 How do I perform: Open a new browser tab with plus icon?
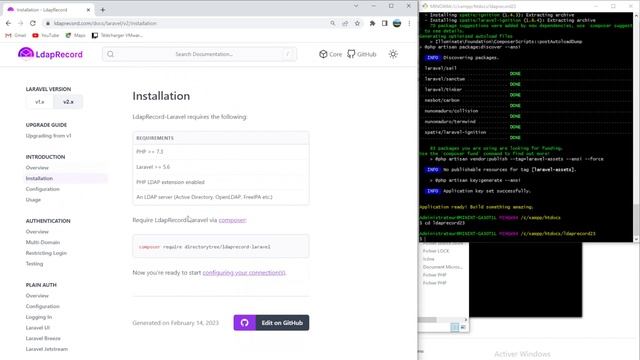pos(102,9)
